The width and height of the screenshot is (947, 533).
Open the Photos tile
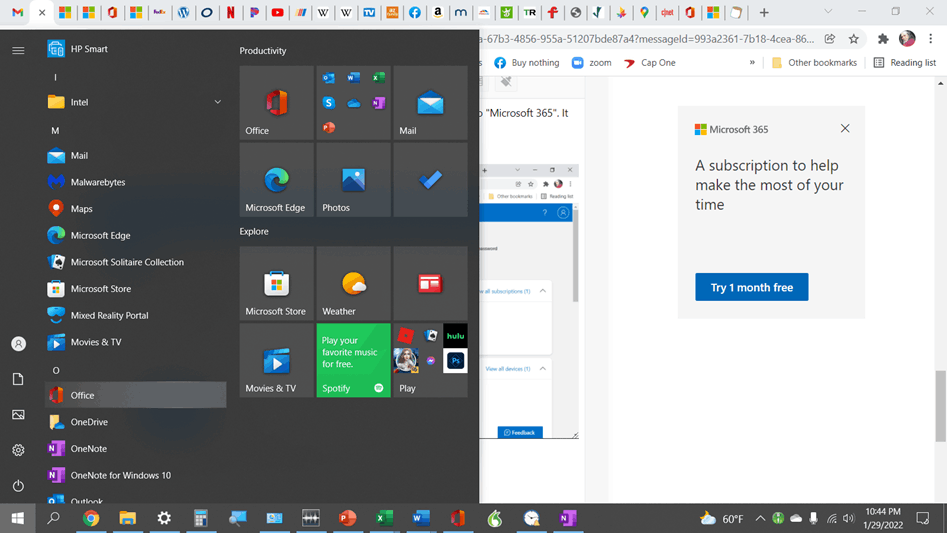pos(353,180)
